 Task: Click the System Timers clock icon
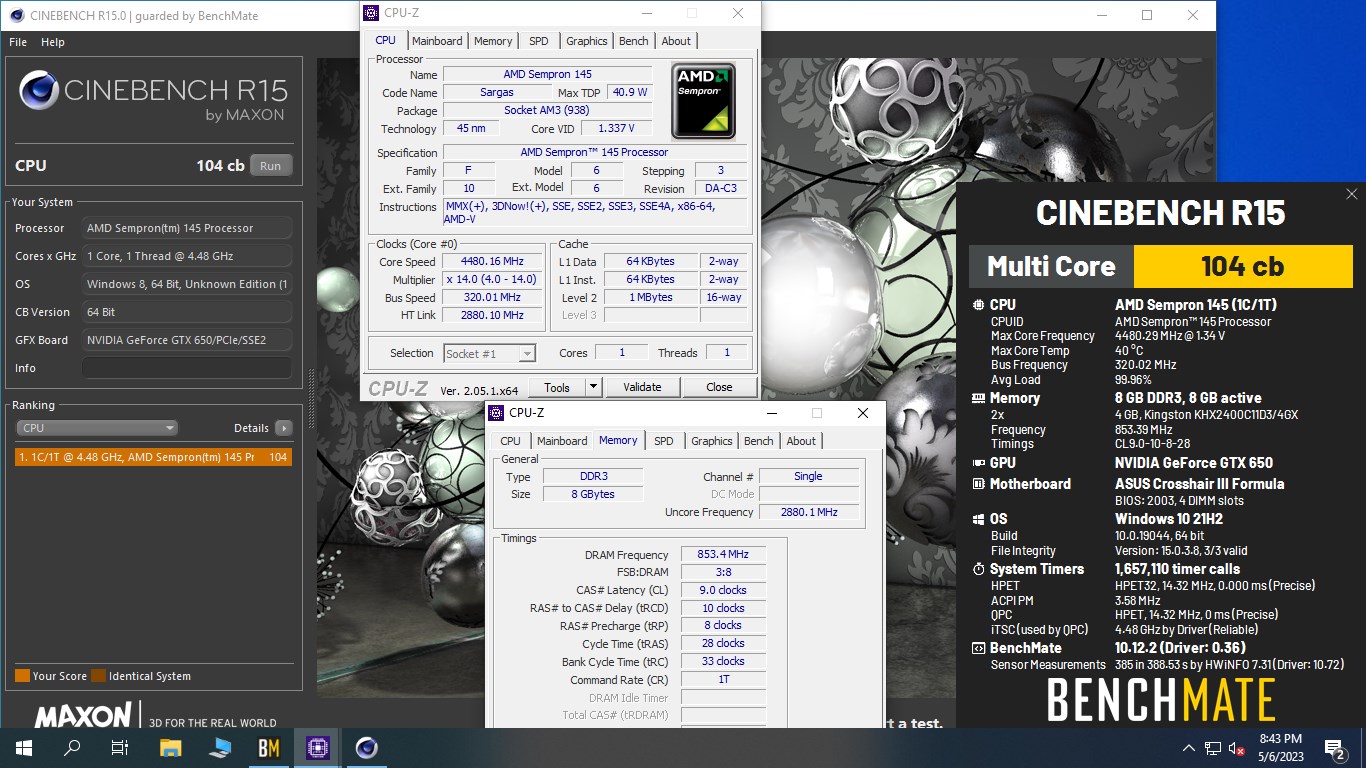979,569
